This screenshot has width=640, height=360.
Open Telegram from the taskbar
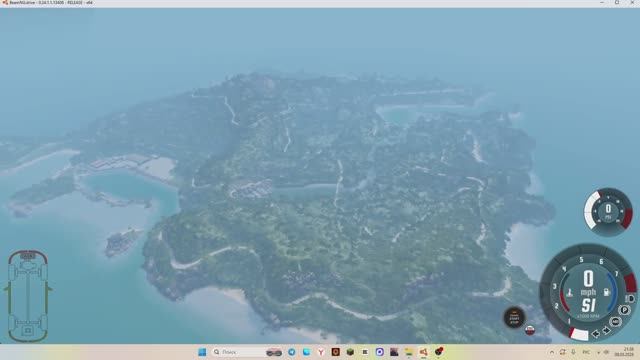[x=292, y=352]
